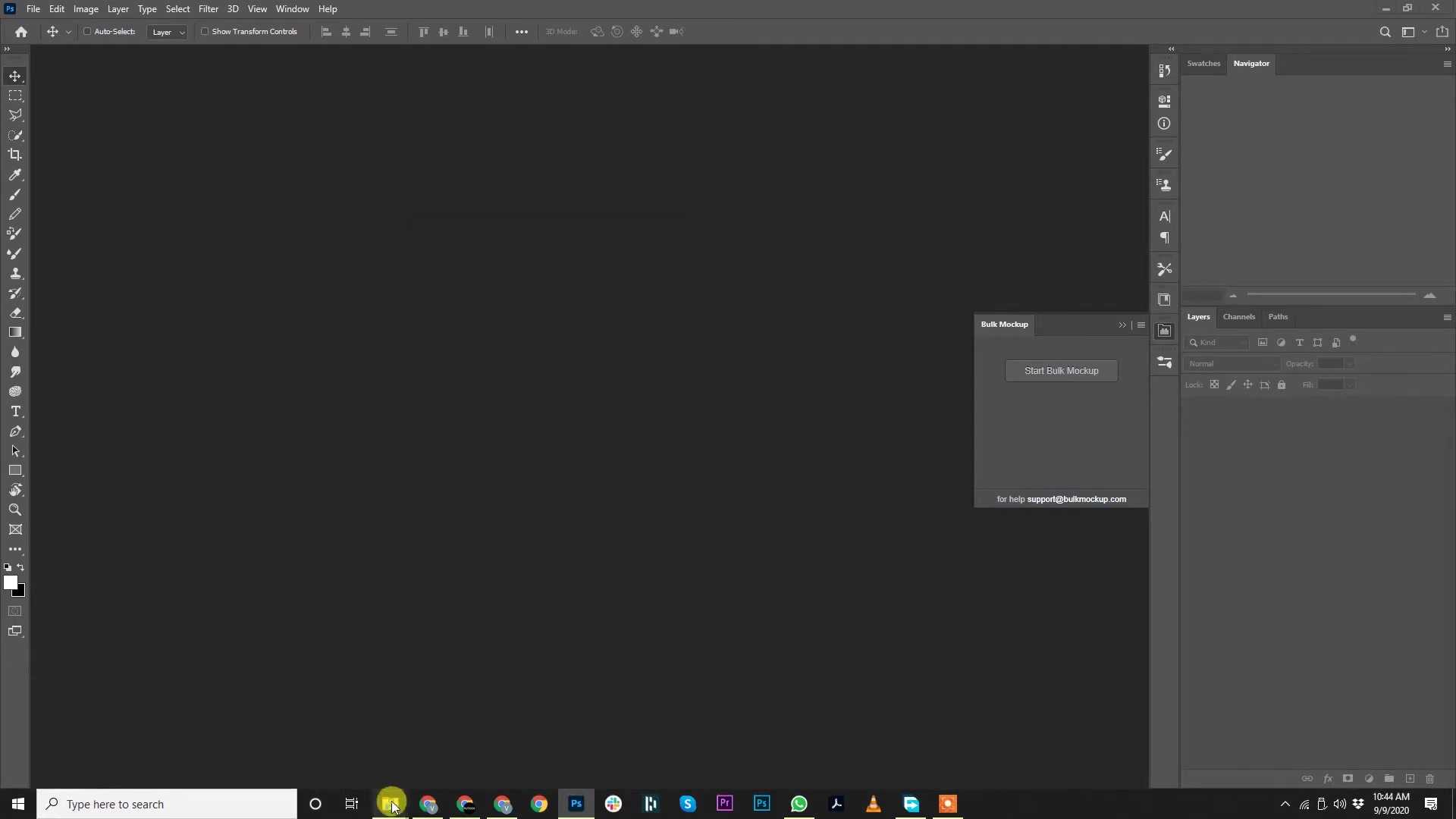Click the support@bulkmockup.com help link
This screenshot has height=819, width=1456.
click(x=1076, y=499)
